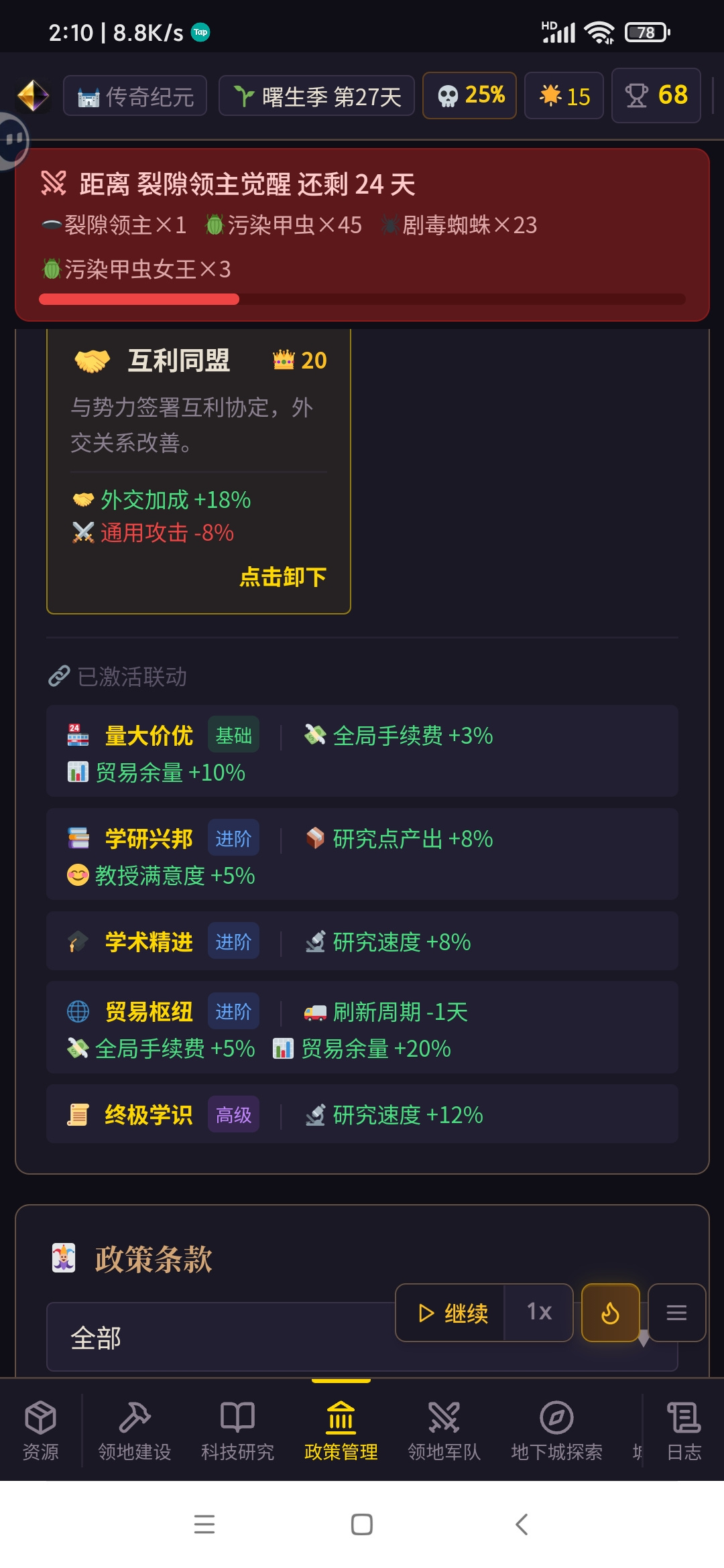Tap the trophy 68 score badge

[x=656, y=95]
